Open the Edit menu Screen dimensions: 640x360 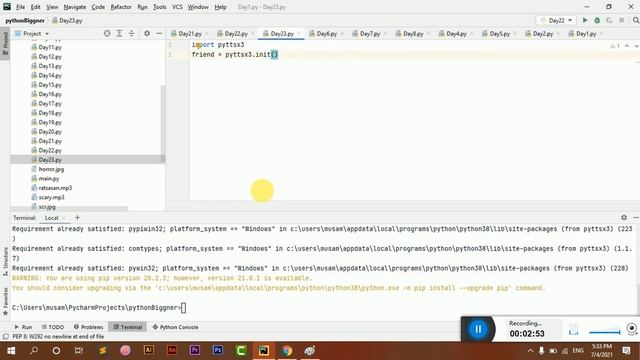point(36,7)
